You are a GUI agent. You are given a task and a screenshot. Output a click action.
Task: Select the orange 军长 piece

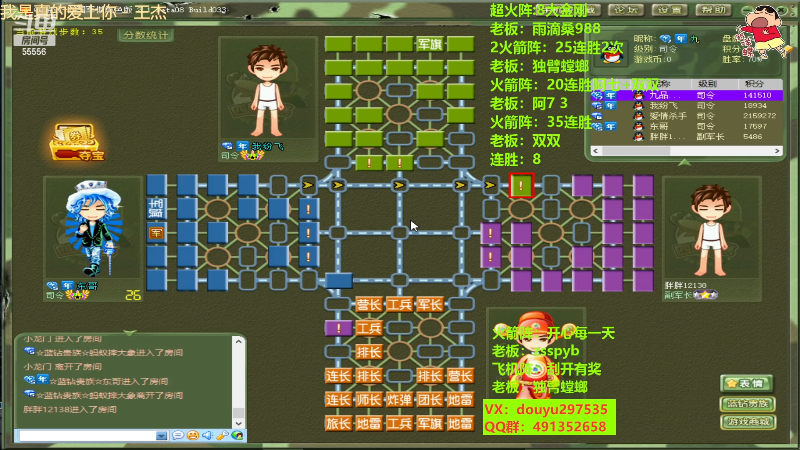430,305
